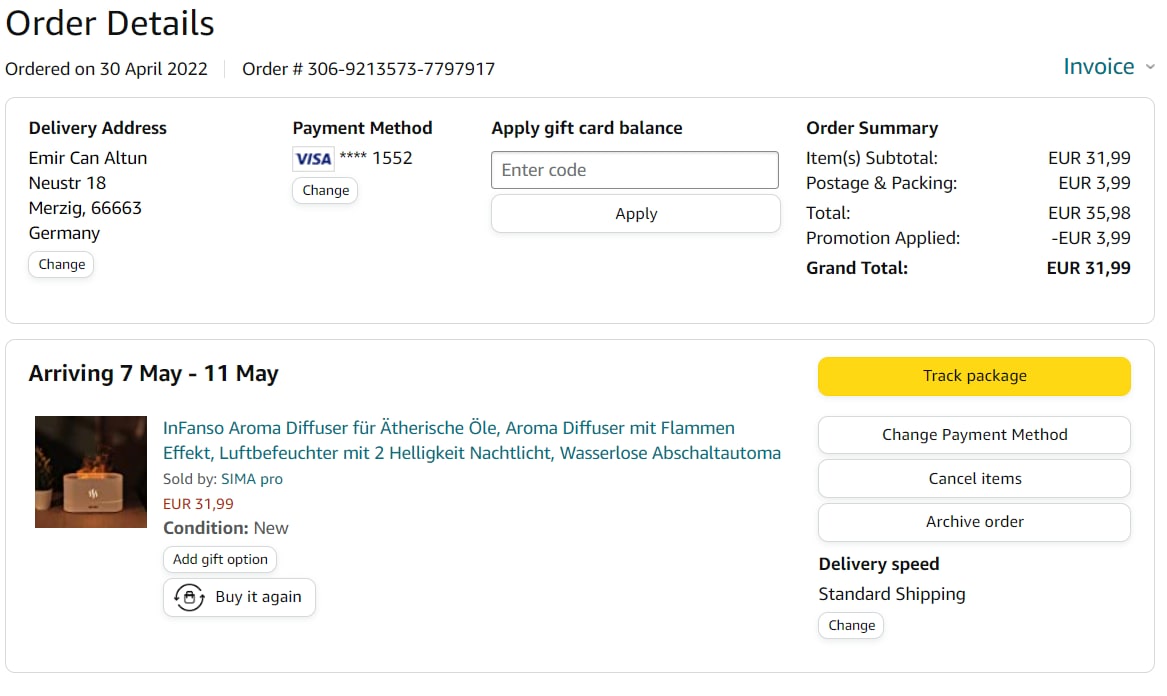This screenshot has height=696, width=1167.
Task: Archive this order
Action: click(x=974, y=522)
